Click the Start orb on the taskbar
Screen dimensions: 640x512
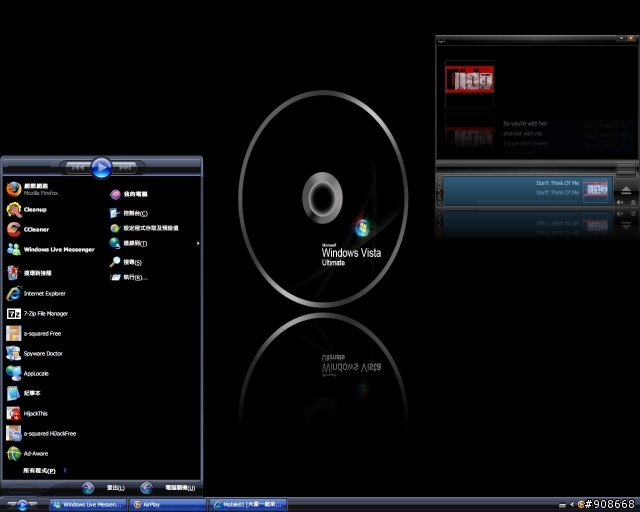[22, 505]
